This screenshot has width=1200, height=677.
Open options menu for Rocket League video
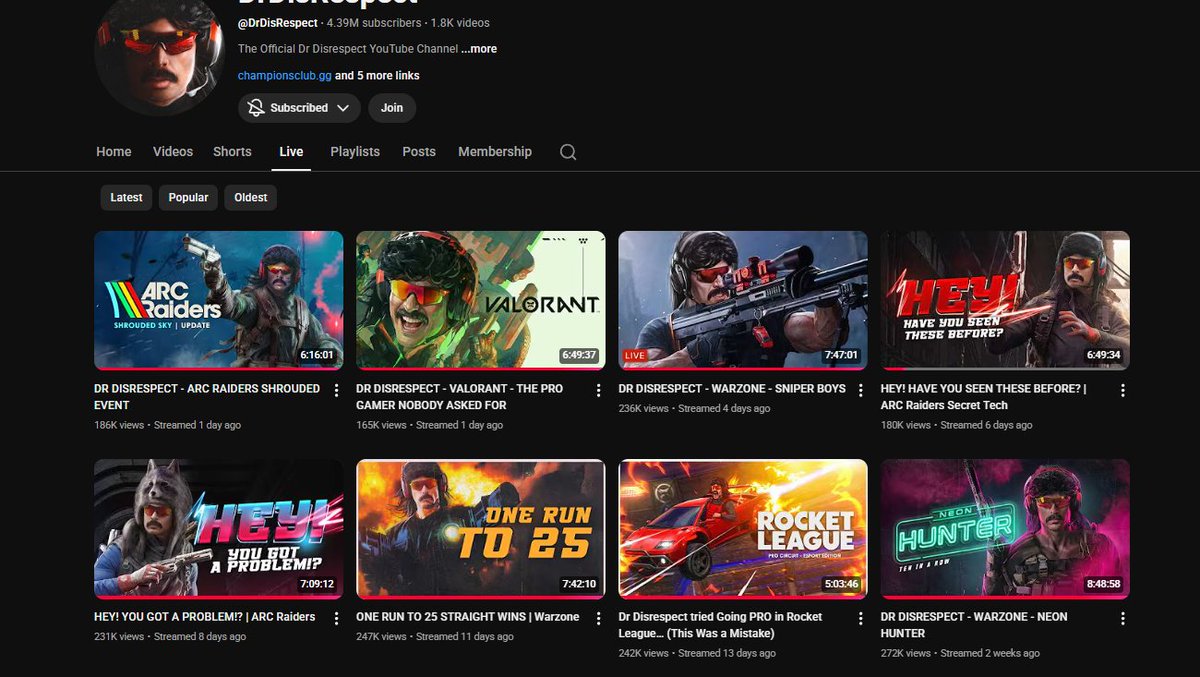[860, 618]
